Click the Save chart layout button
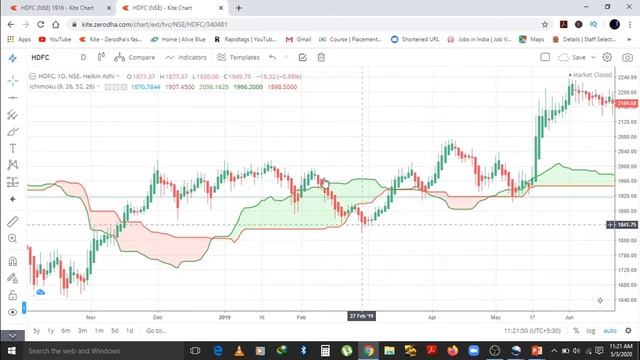 pos(572,58)
